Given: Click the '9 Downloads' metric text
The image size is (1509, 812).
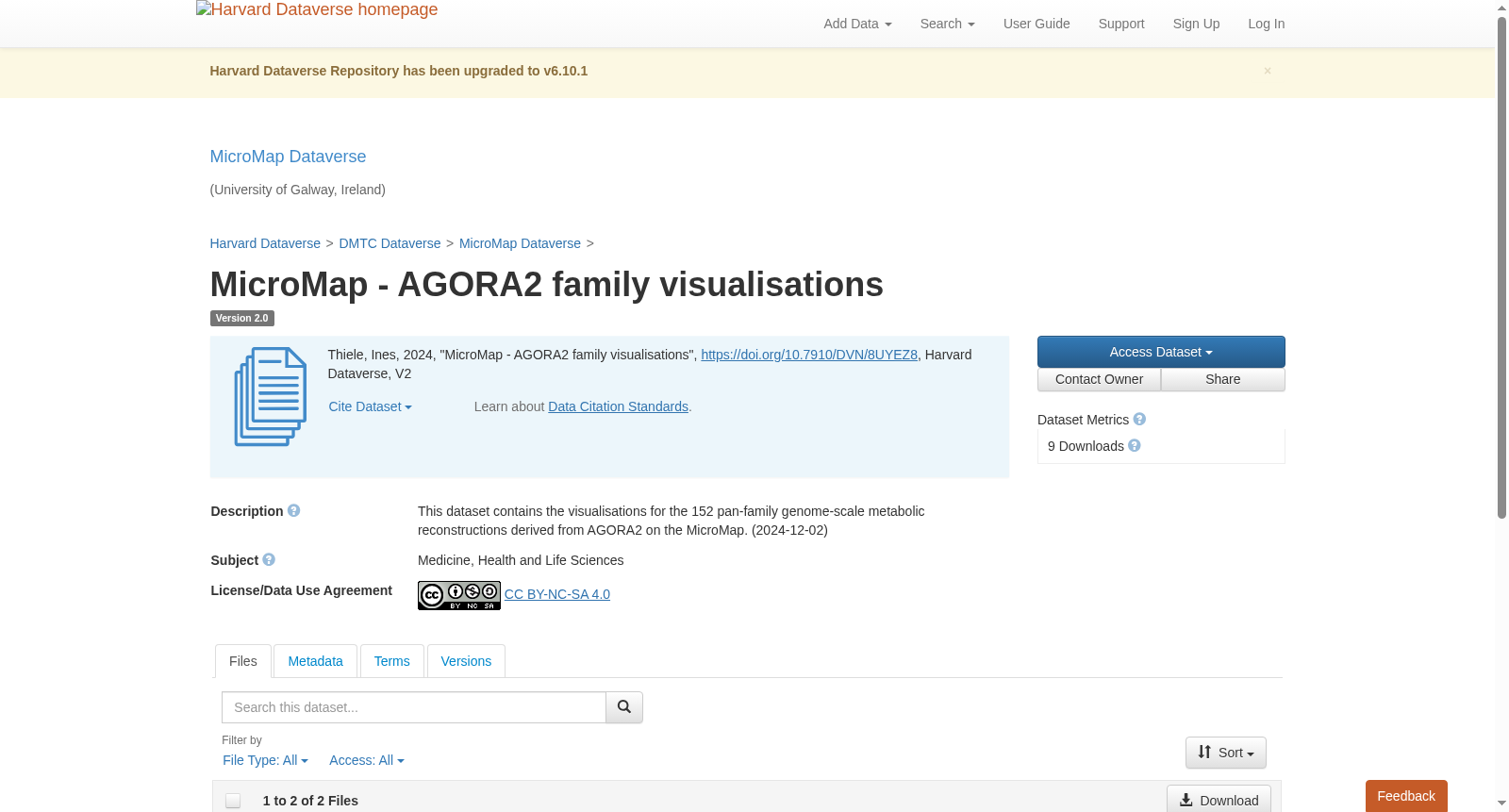Looking at the screenshot, I should [x=1086, y=446].
